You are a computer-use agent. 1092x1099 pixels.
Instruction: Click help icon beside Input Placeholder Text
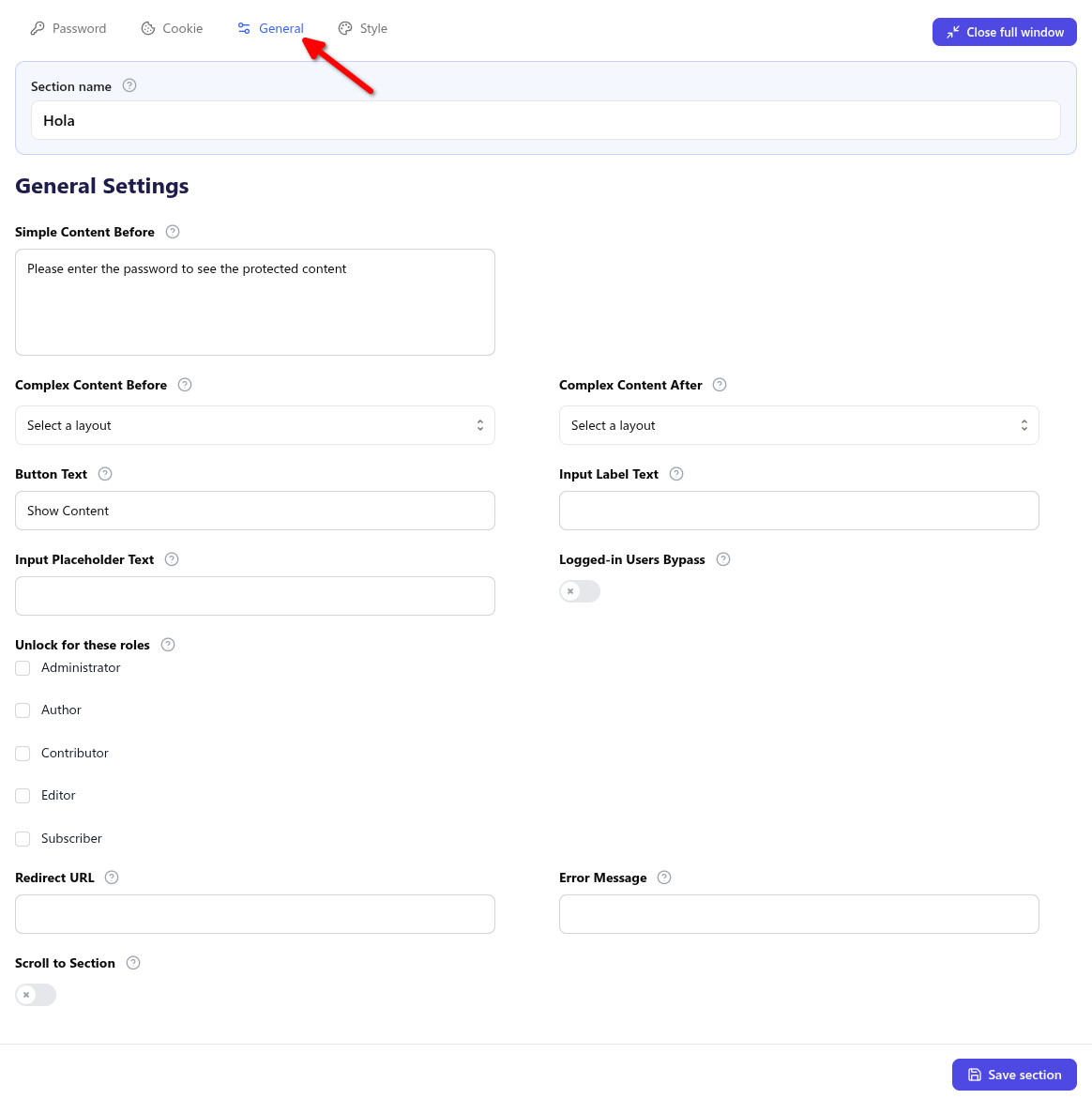point(172,559)
